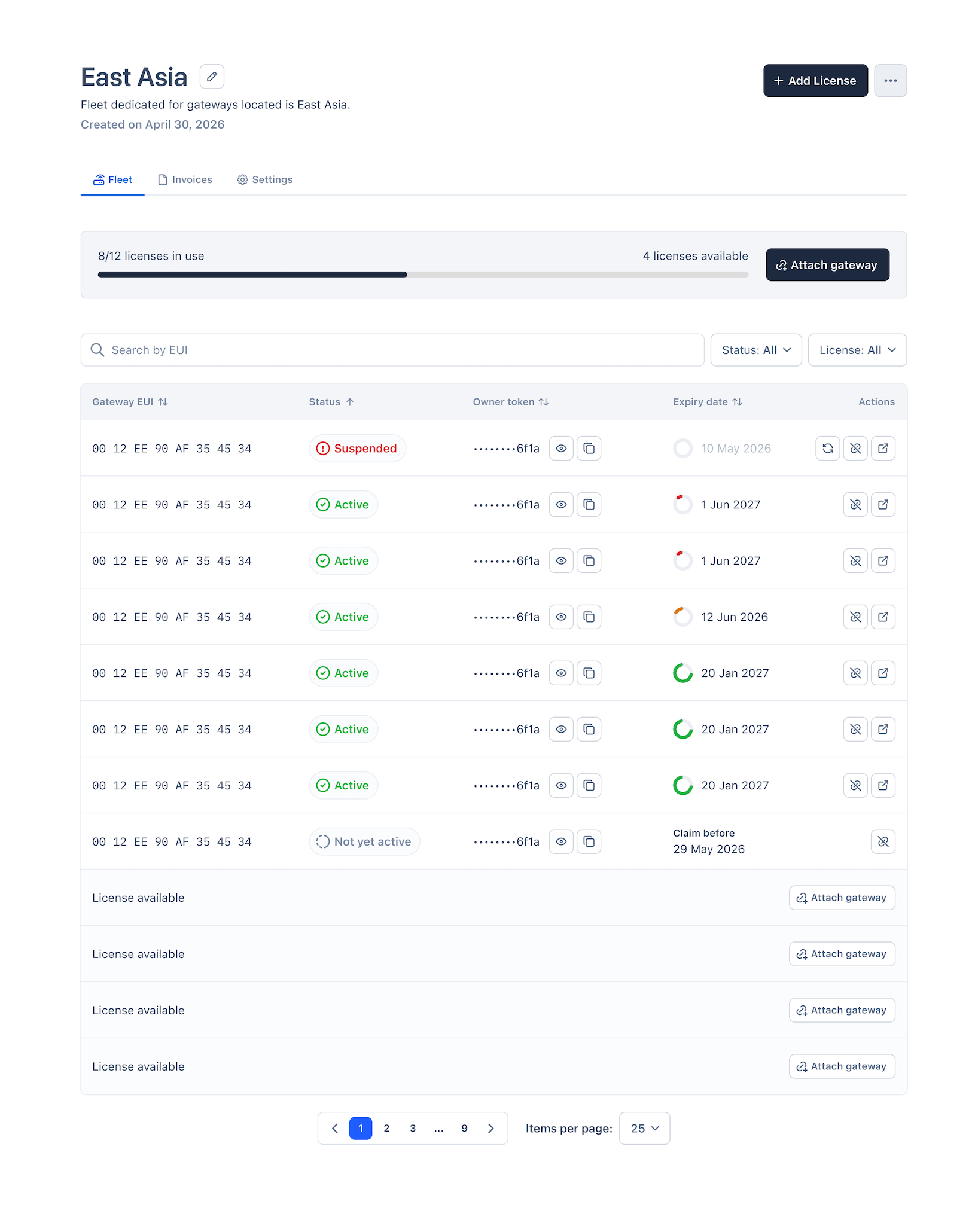Image resolution: width=975 pixels, height=1232 pixels.
Task: Open the ellipsis more options menu
Action: click(x=890, y=81)
